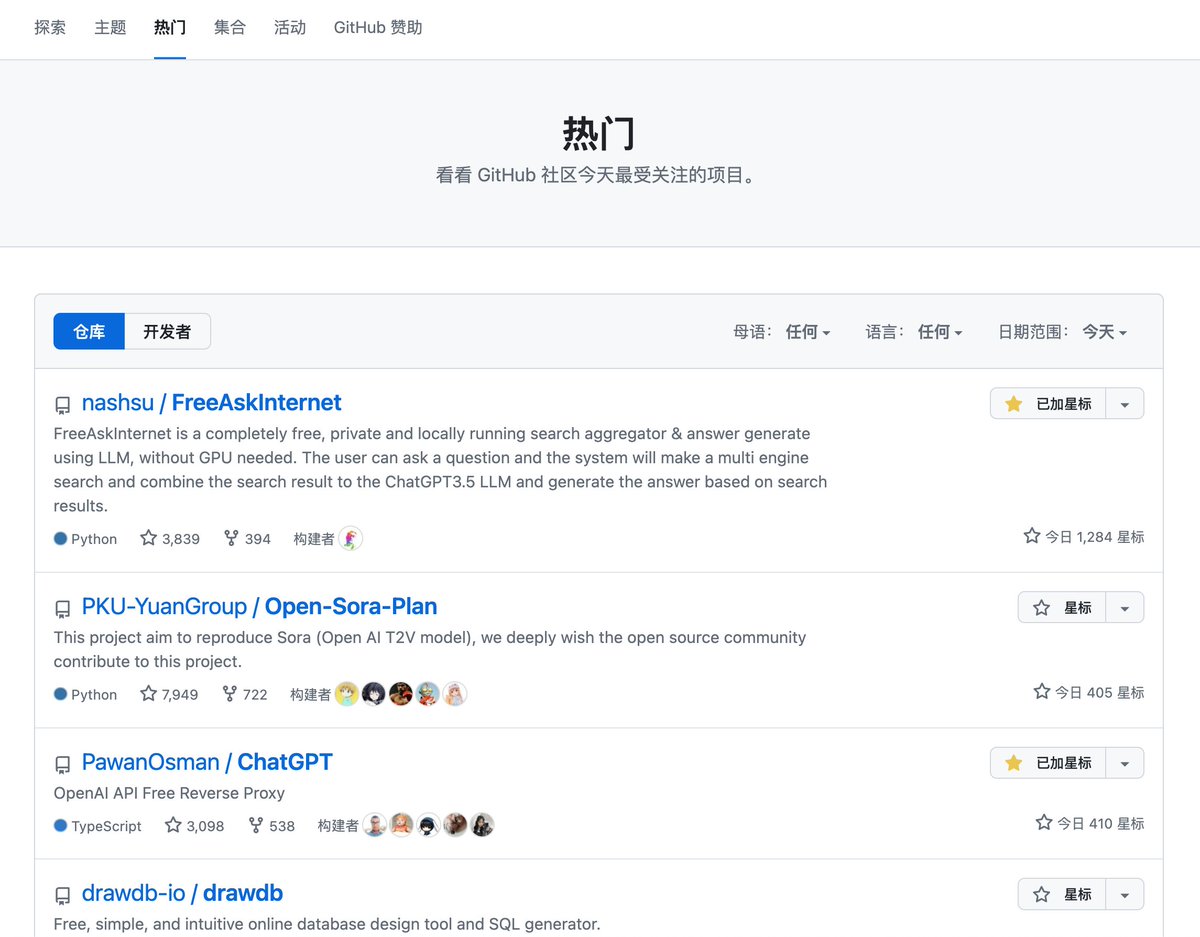Image resolution: width=1200 pixels, height=937 pixels.
Task: View PawanOsman ChatGPT's 3,098 stargazers
Action: (x=194, y=825)
